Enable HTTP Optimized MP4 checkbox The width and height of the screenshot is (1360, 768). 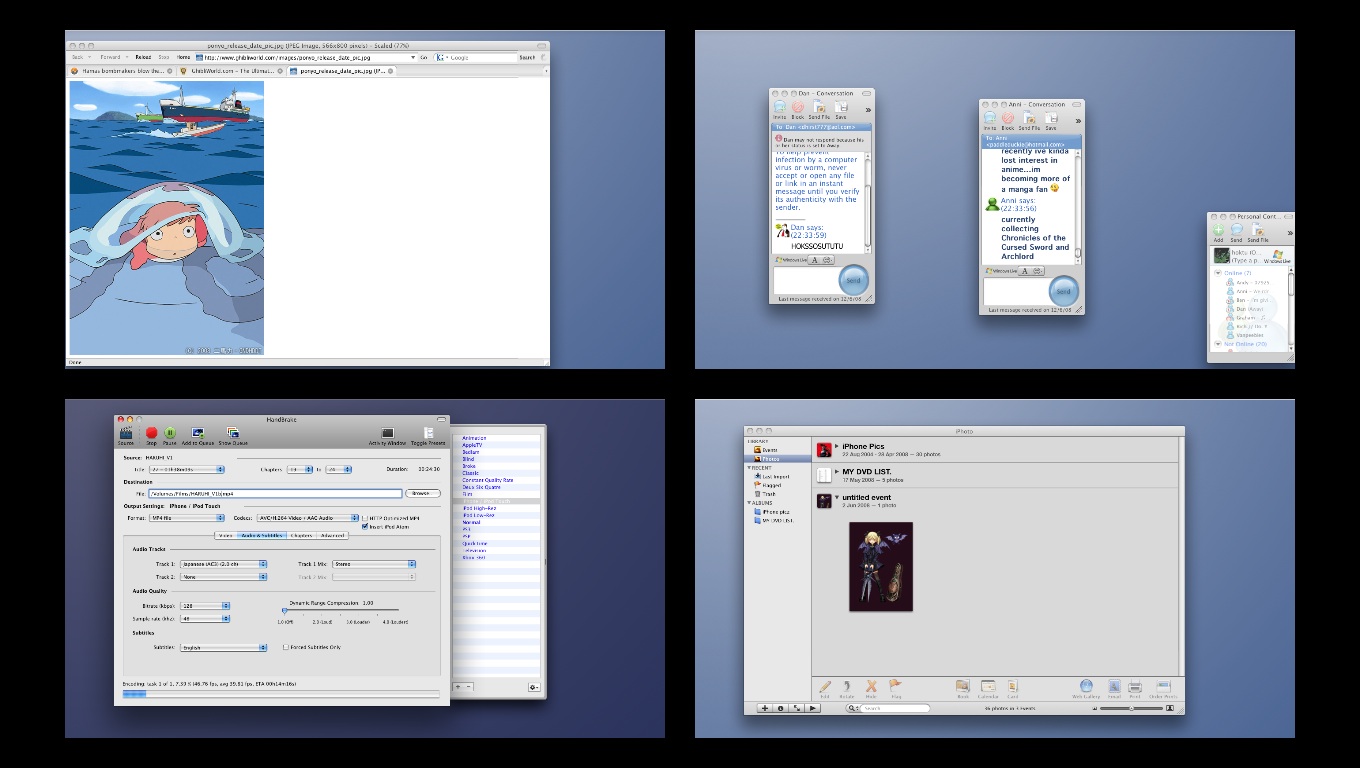(364, 518)
